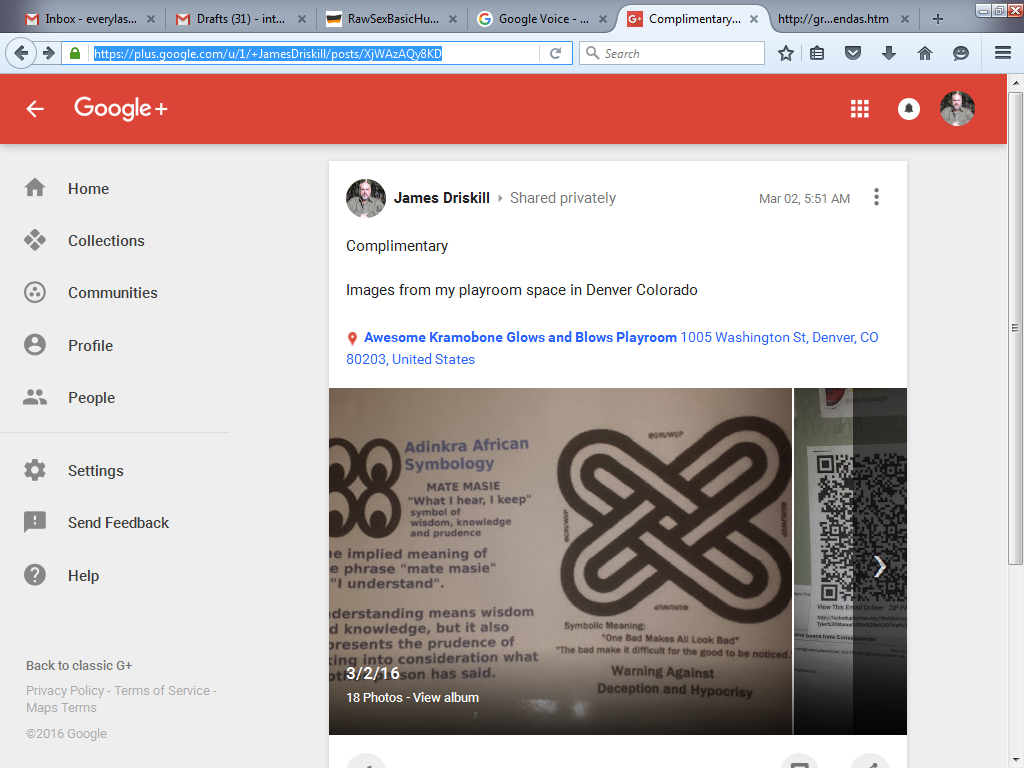The height and width of the screenshot is (768, 1024).
Task: Click the Home icon in the sidebar
Action: click(35, 188)
